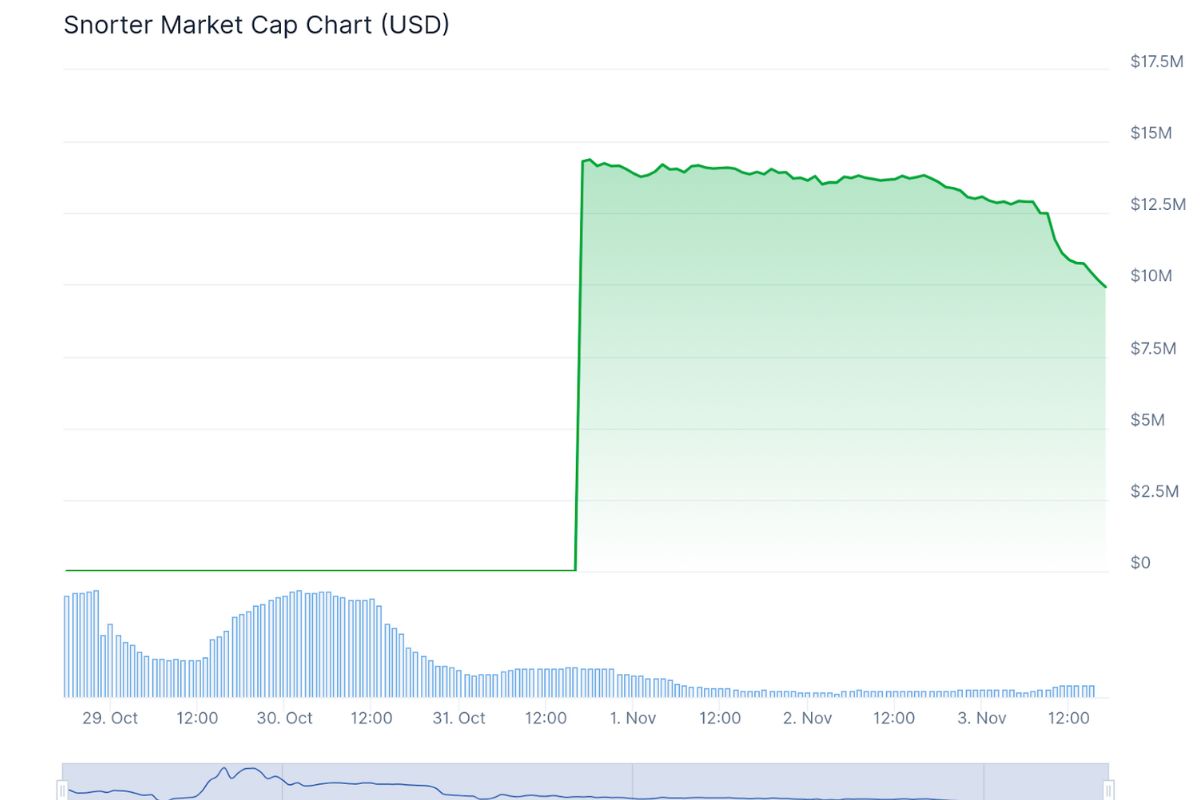Click the $2.5M axis value

tap(1153, 491)
